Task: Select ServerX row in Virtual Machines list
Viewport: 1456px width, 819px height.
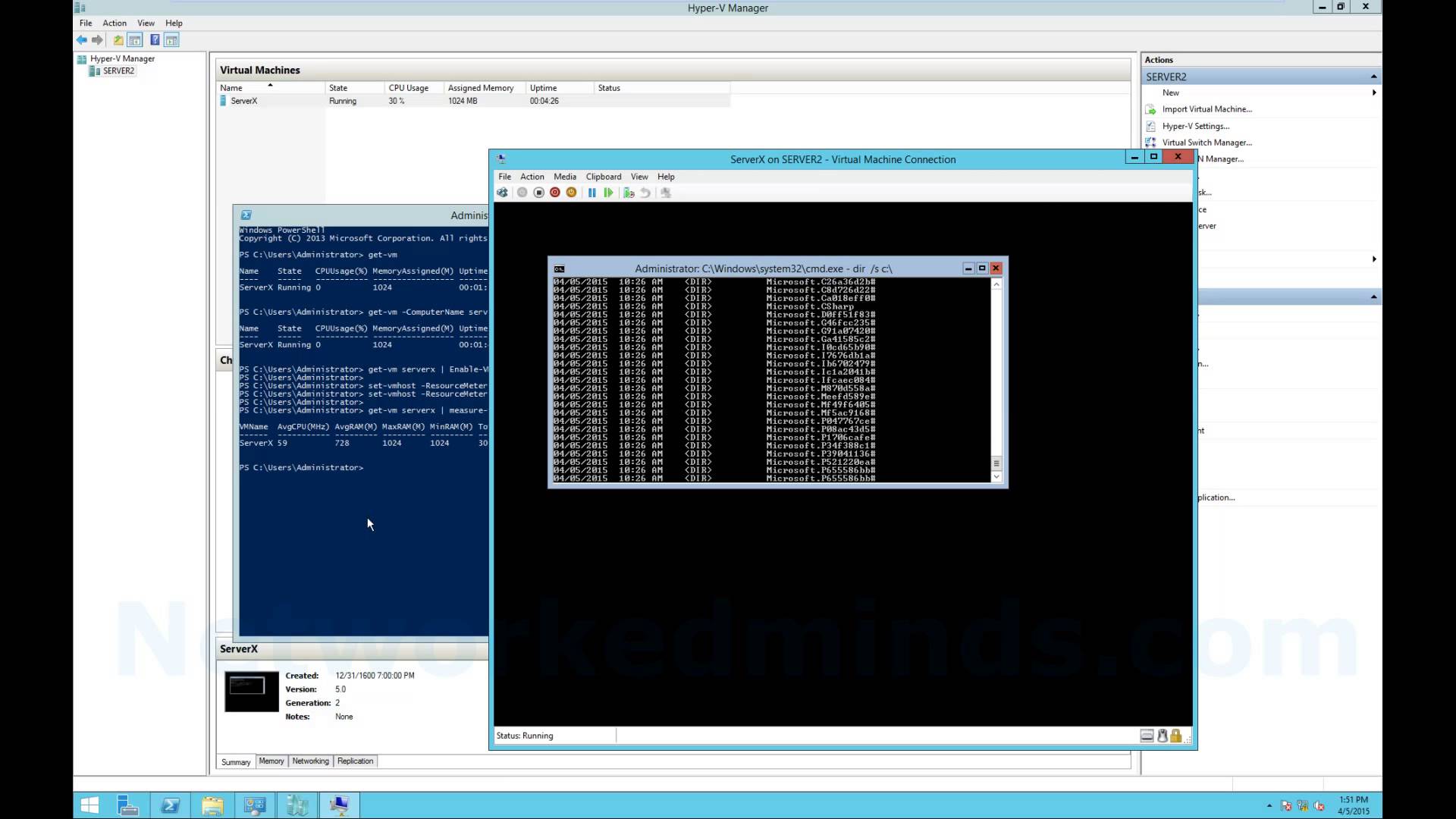Action: [474, 101]
